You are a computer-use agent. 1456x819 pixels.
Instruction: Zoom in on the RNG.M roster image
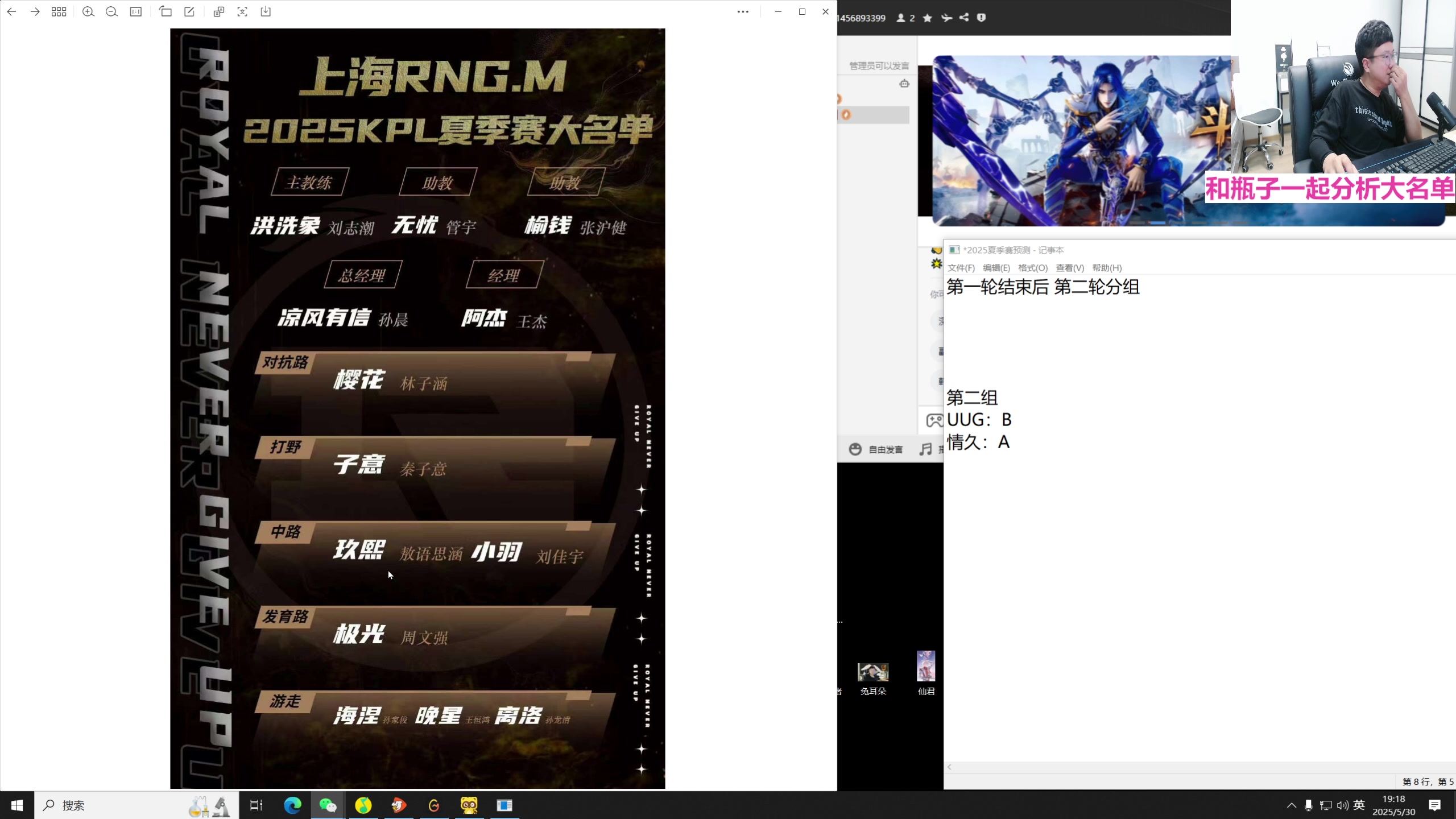[88, 11]
